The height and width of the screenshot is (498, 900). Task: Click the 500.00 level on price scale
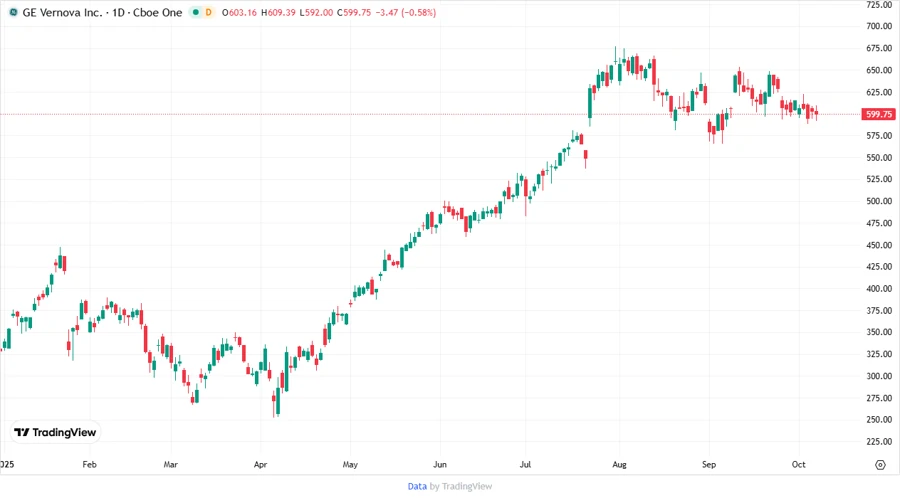(x=879, y=201)
